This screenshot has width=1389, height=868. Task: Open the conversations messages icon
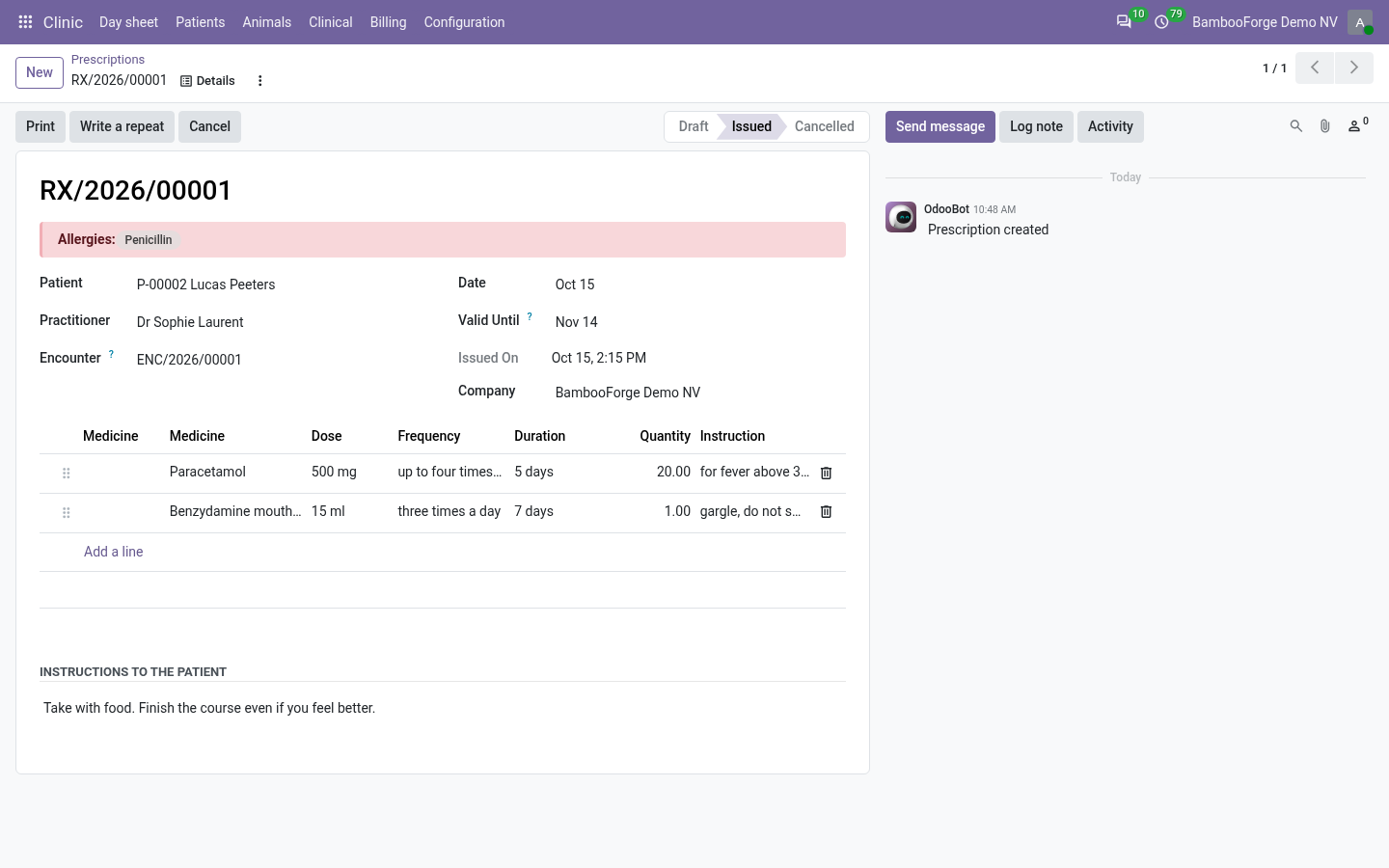(1124, 21)
